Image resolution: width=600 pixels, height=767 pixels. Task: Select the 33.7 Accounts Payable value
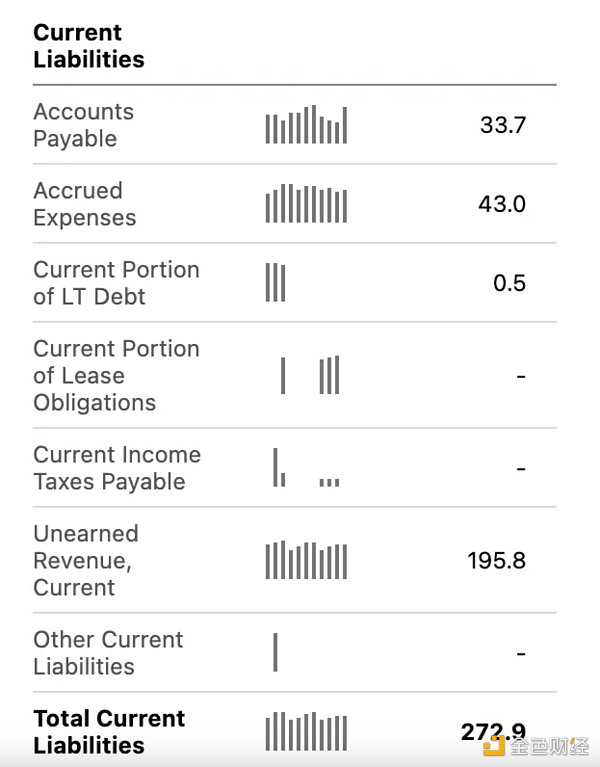[502, 125]
